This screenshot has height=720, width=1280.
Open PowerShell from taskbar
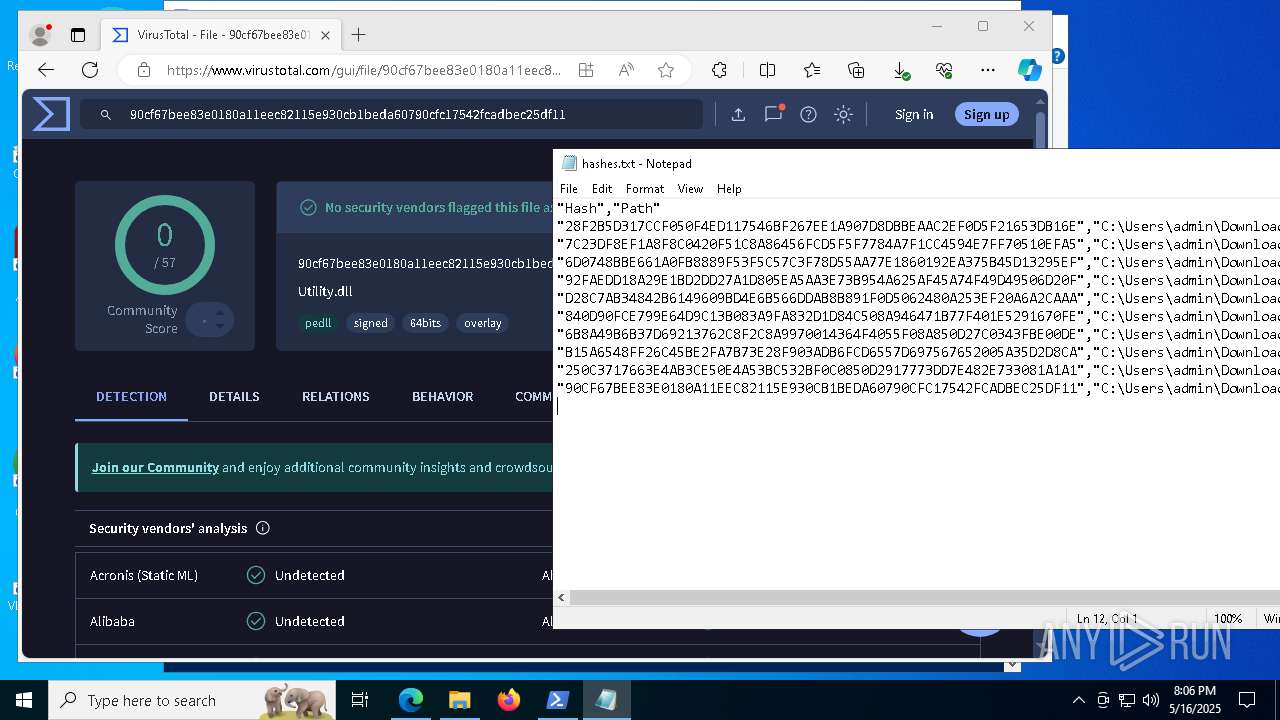tap(557, 700)
